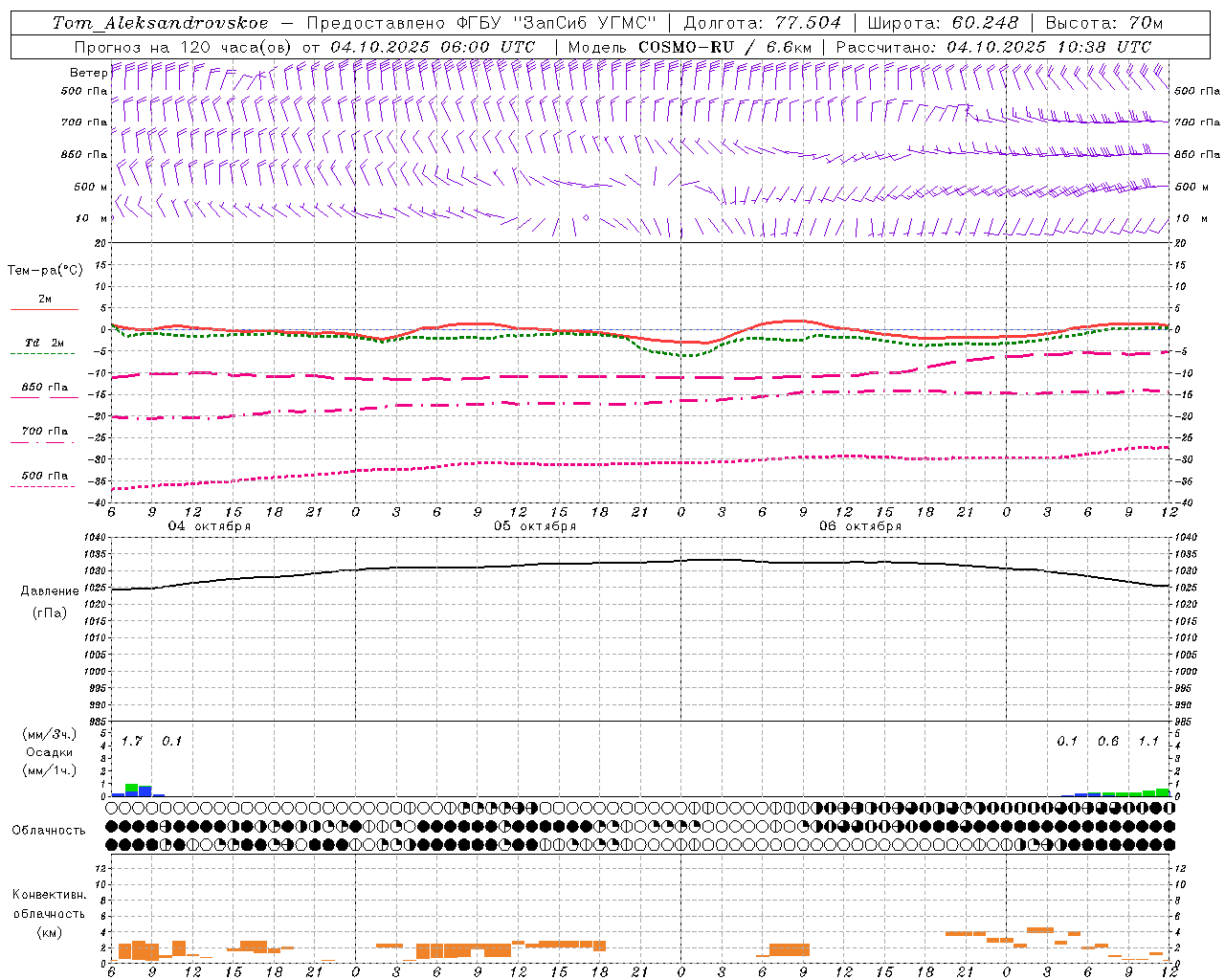This screenshot has width=1225, height=980.
Task: Click the station name Tom_Aleksandrovskoe in header
Action: click(x=161, y=23)
